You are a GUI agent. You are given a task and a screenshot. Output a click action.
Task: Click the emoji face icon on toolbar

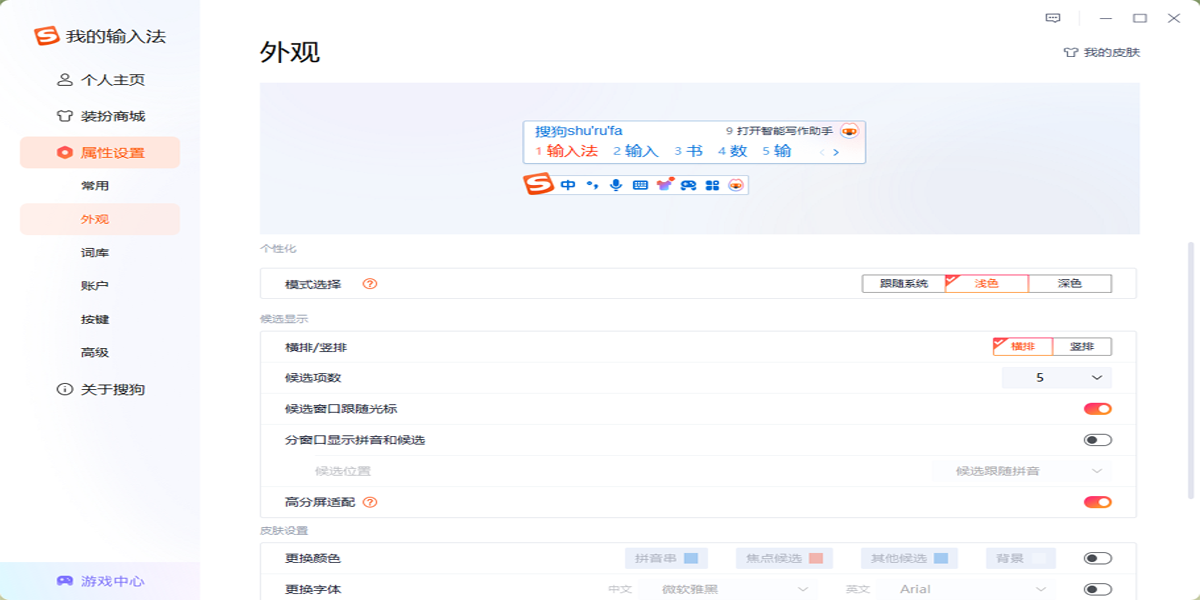[x=735, y=184]
